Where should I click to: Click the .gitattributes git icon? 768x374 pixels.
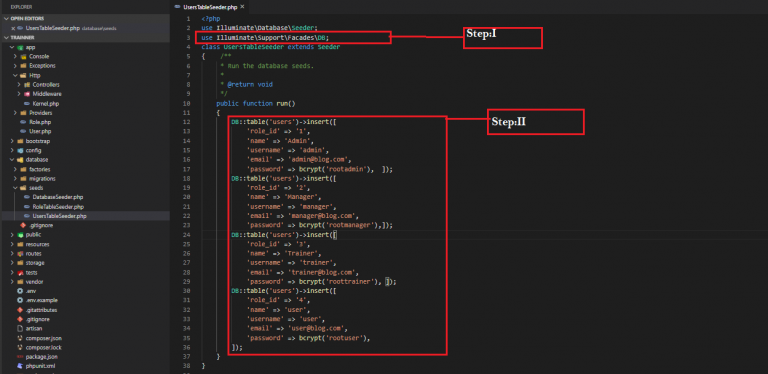point(20,310)
